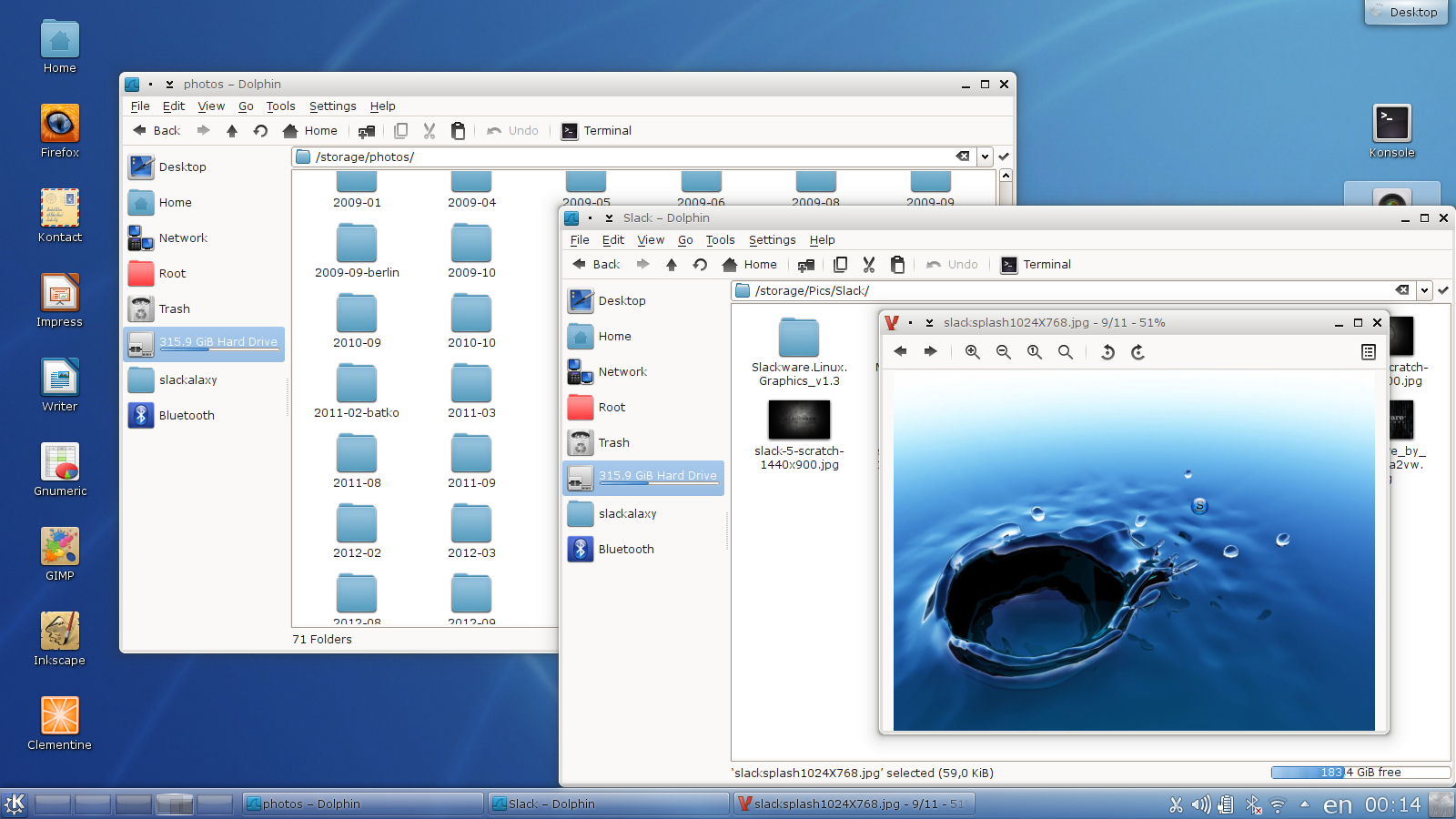Screen dimensions: 1456x819
Task: Click the disk free space bar
Action: [1360, 773]
